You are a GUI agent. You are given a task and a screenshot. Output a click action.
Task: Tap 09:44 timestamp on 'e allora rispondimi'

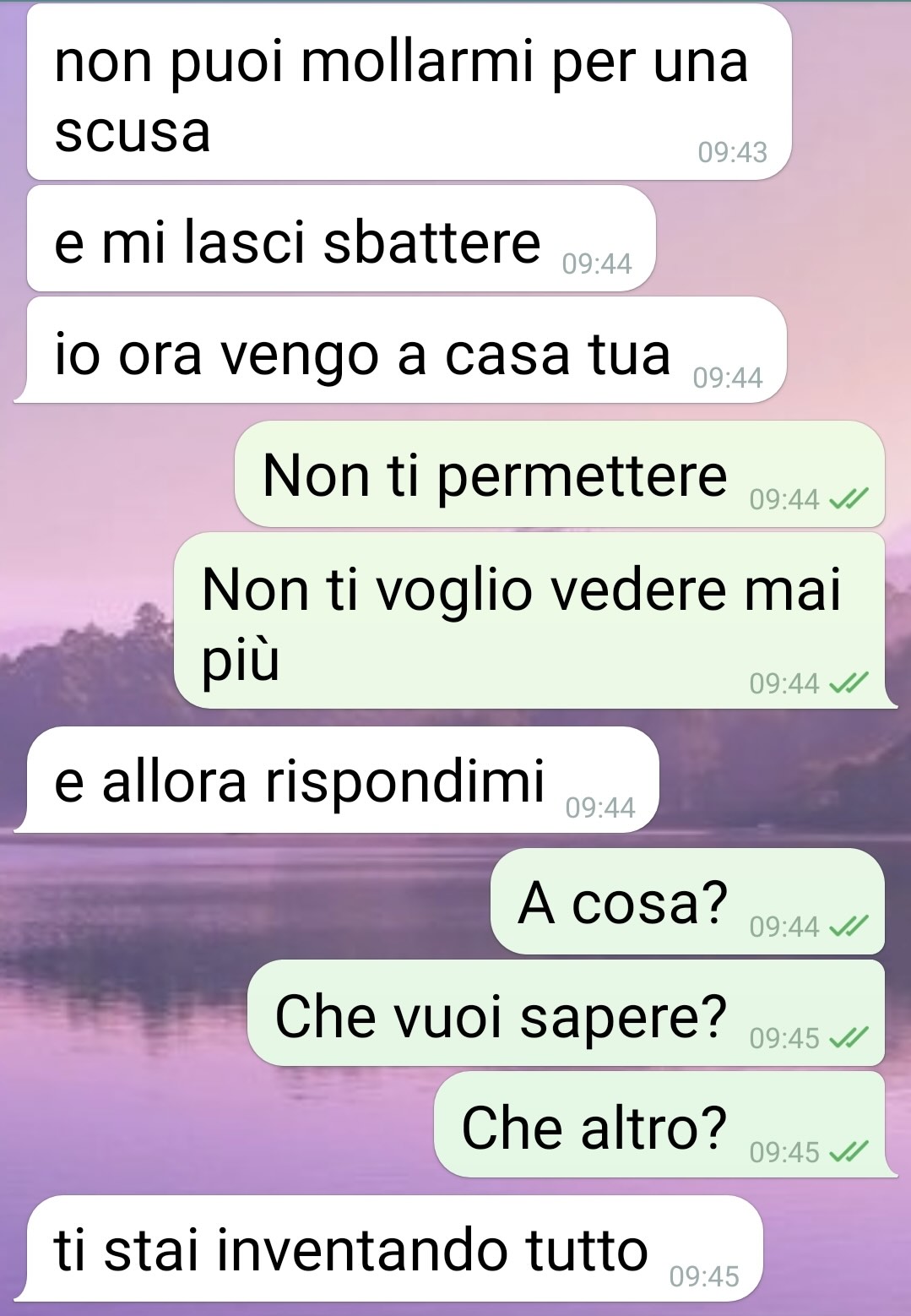(600, 808)
